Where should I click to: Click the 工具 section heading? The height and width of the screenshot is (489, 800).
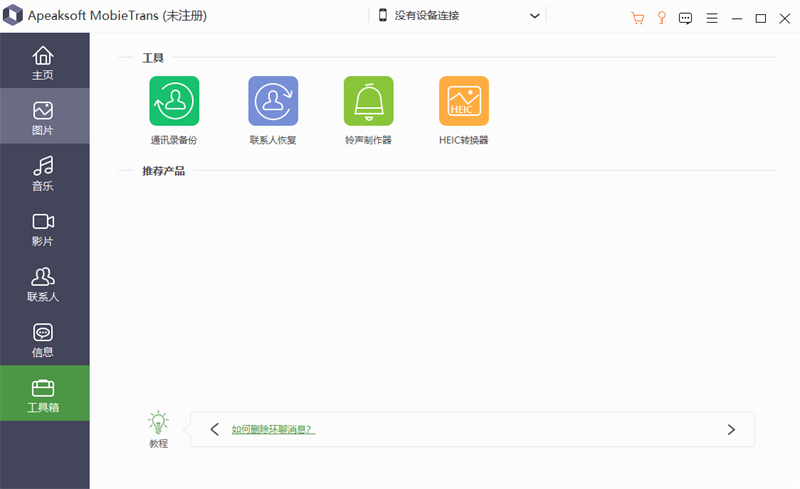click(x=153, y=58)
